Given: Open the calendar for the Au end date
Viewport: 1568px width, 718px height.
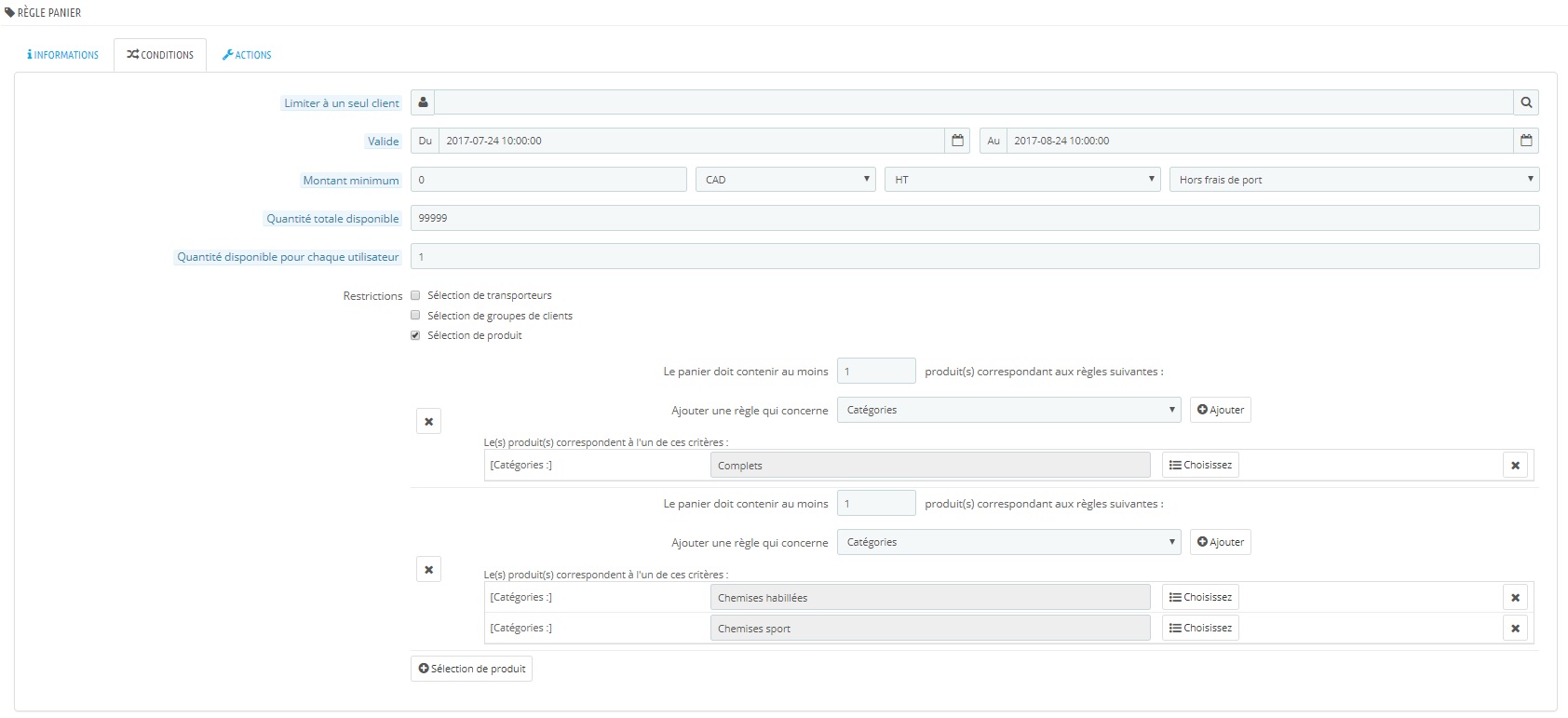Looking at the screenshot, I should (1526, 141).
